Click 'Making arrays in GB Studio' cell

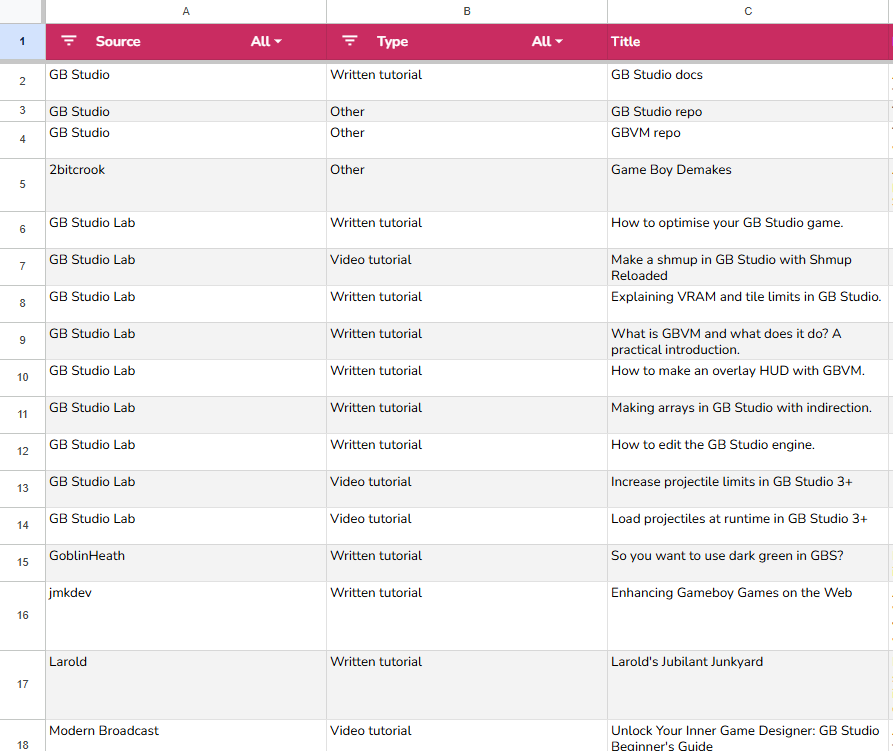(748, 415)
